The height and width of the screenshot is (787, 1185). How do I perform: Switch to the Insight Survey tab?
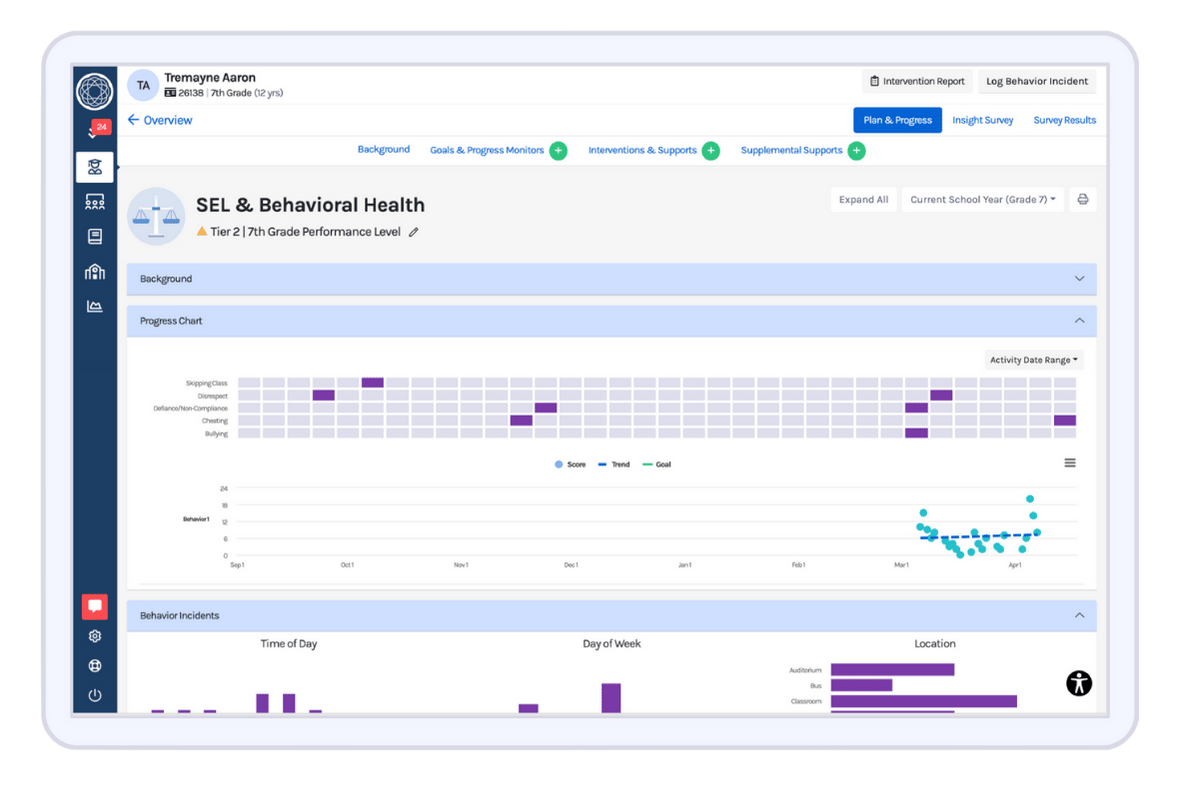983,119
